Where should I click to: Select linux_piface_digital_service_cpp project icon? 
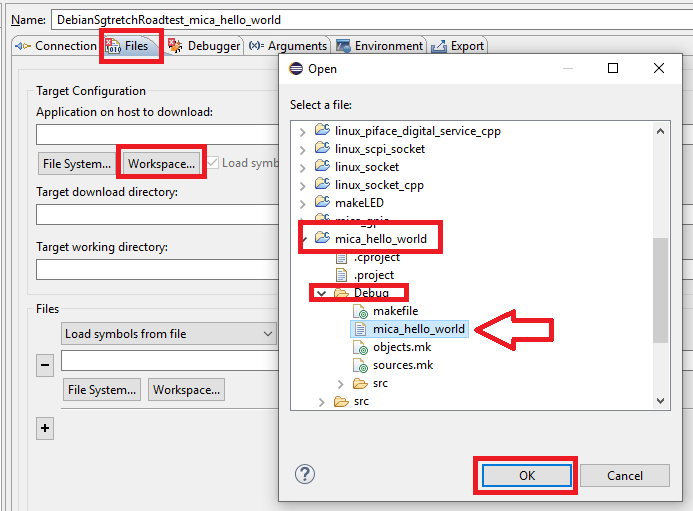(322, 130)
